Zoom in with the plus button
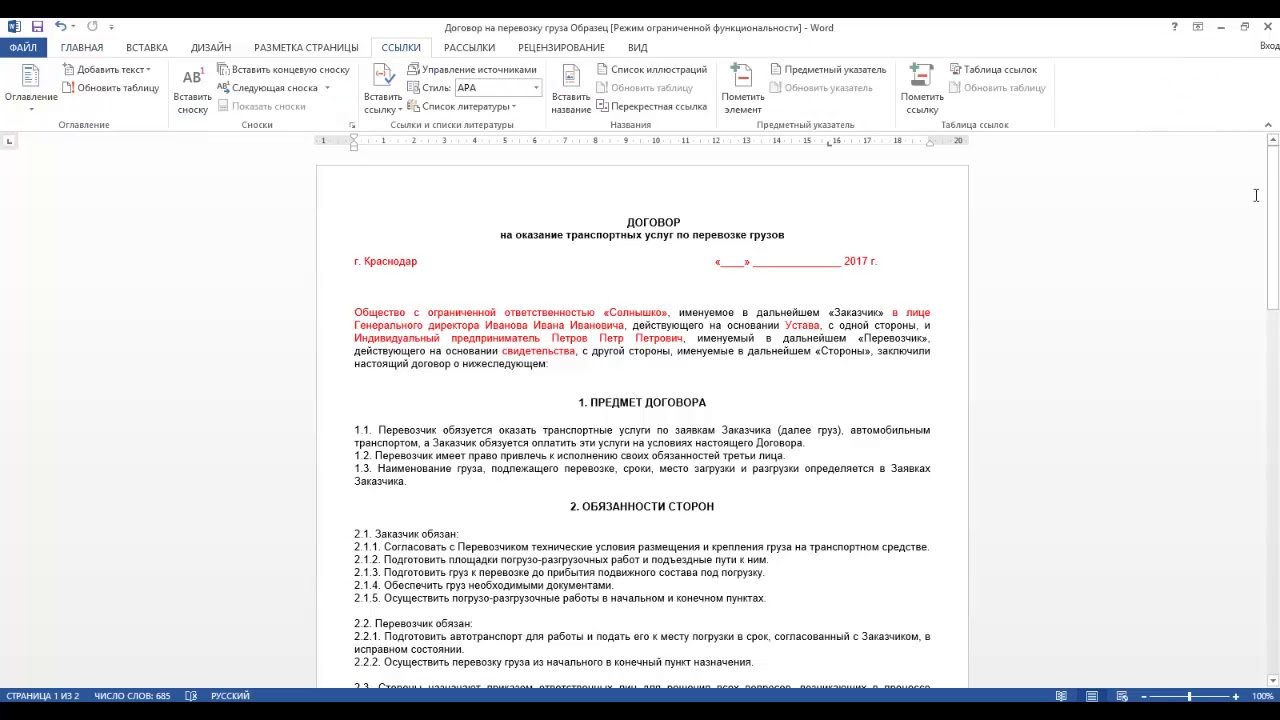Screen dimensions: 1280x720 click(1236, 696)
